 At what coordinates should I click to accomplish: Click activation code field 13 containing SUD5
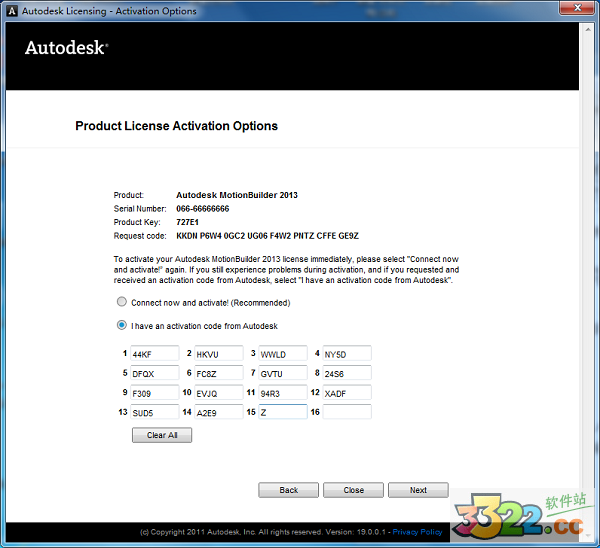155,412
